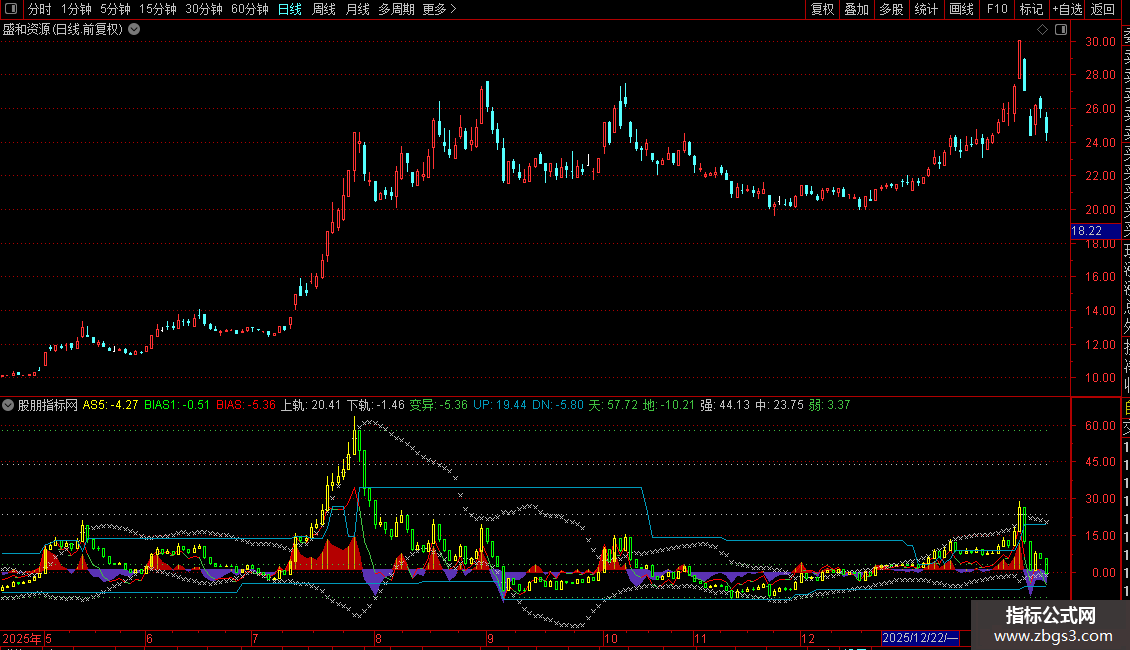Click the BIAS1: -0.51 value
The width and height of the screenshot is (1130, 650).
177,405
